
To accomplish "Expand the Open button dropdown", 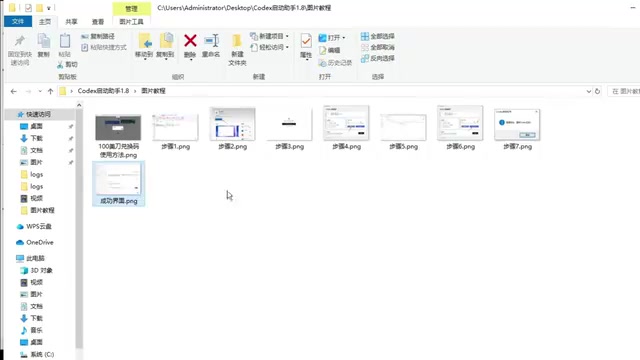I will coord(344,38).
